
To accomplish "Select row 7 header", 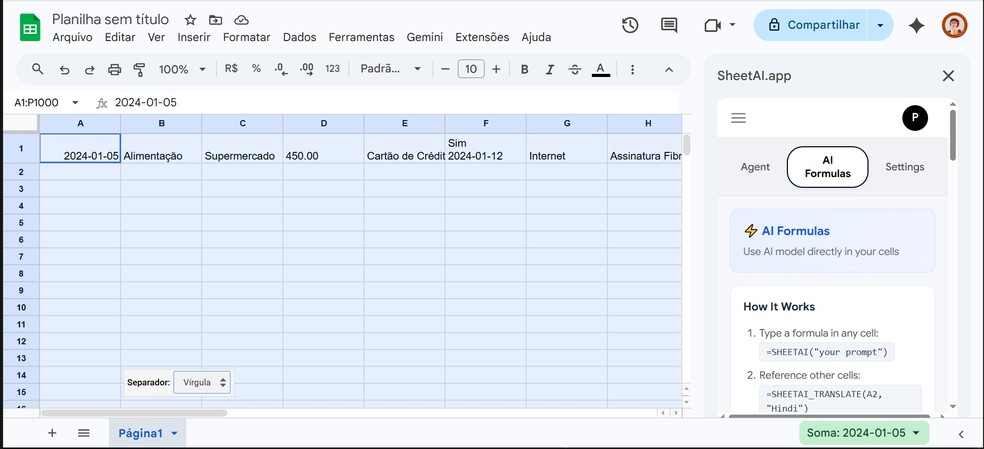I will [x=21, y=256].
